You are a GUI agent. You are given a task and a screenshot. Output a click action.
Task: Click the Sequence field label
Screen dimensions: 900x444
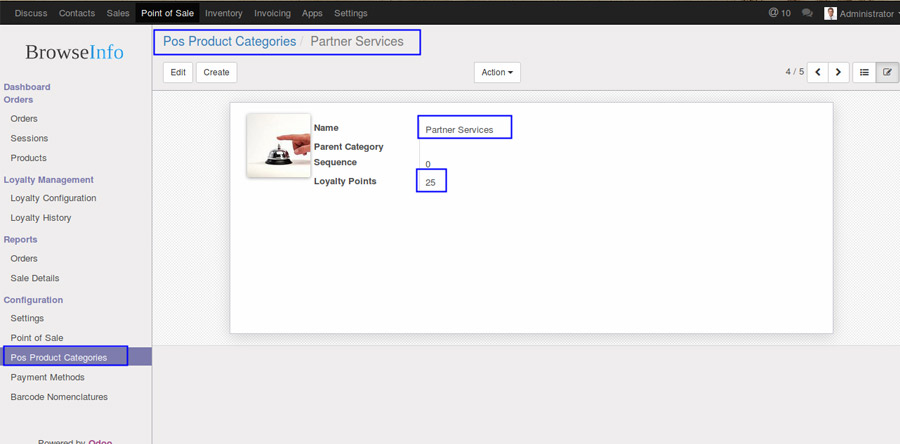tap(335, 162)
